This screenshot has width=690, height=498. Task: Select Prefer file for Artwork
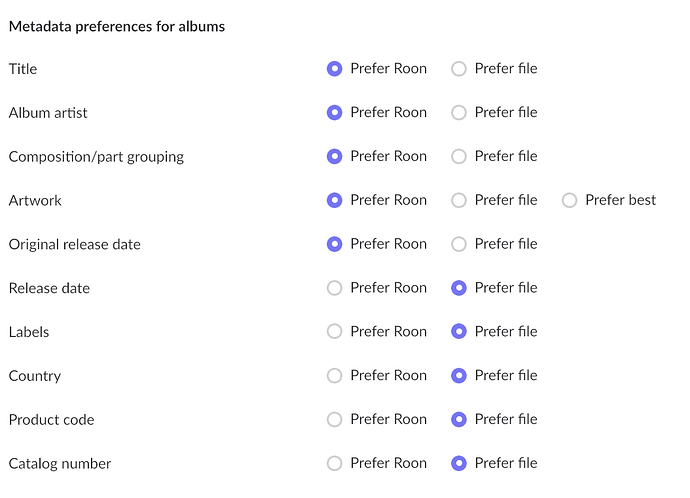point(459,200)
